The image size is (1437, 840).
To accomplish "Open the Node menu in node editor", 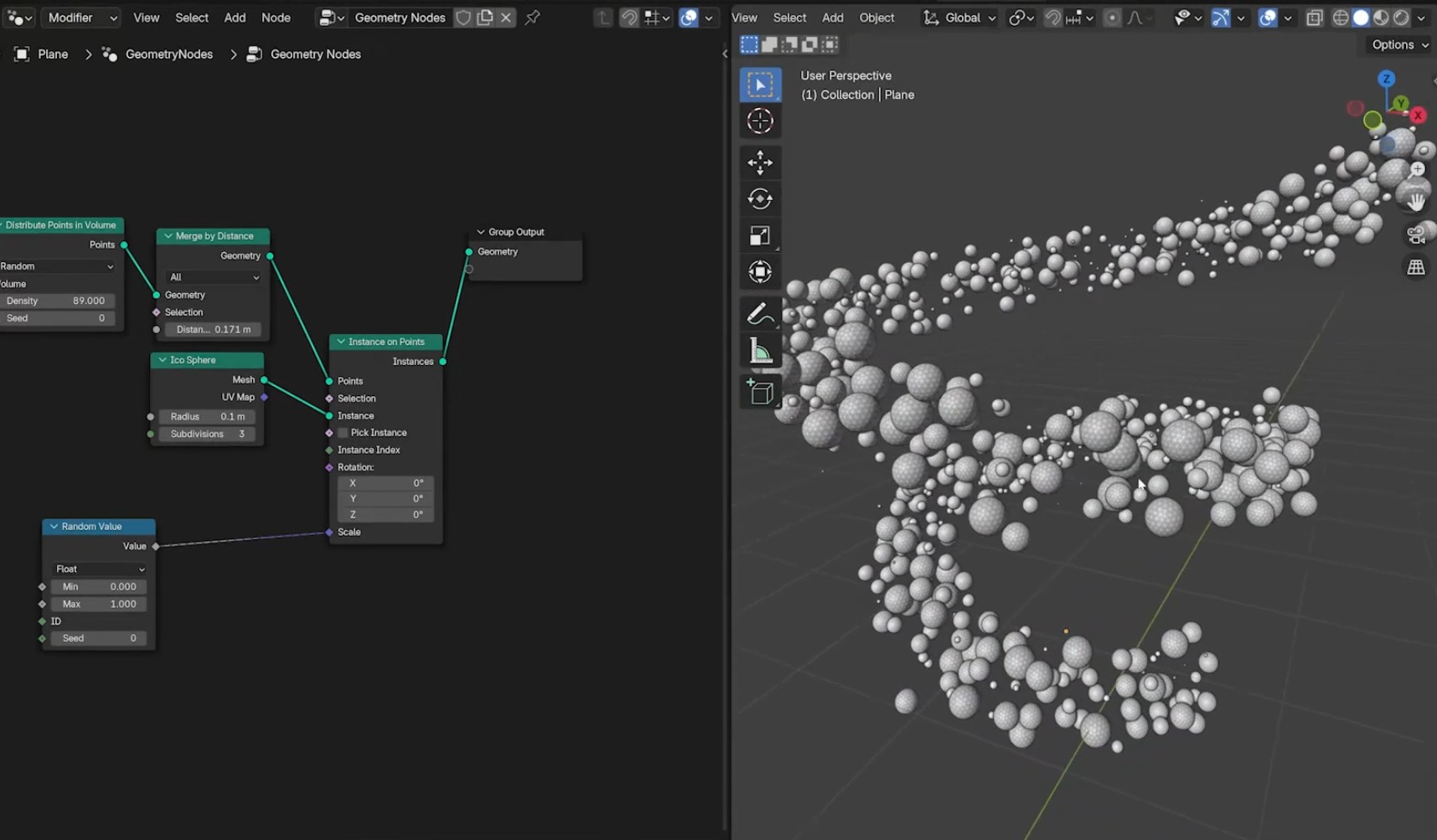I will [276, 18].
